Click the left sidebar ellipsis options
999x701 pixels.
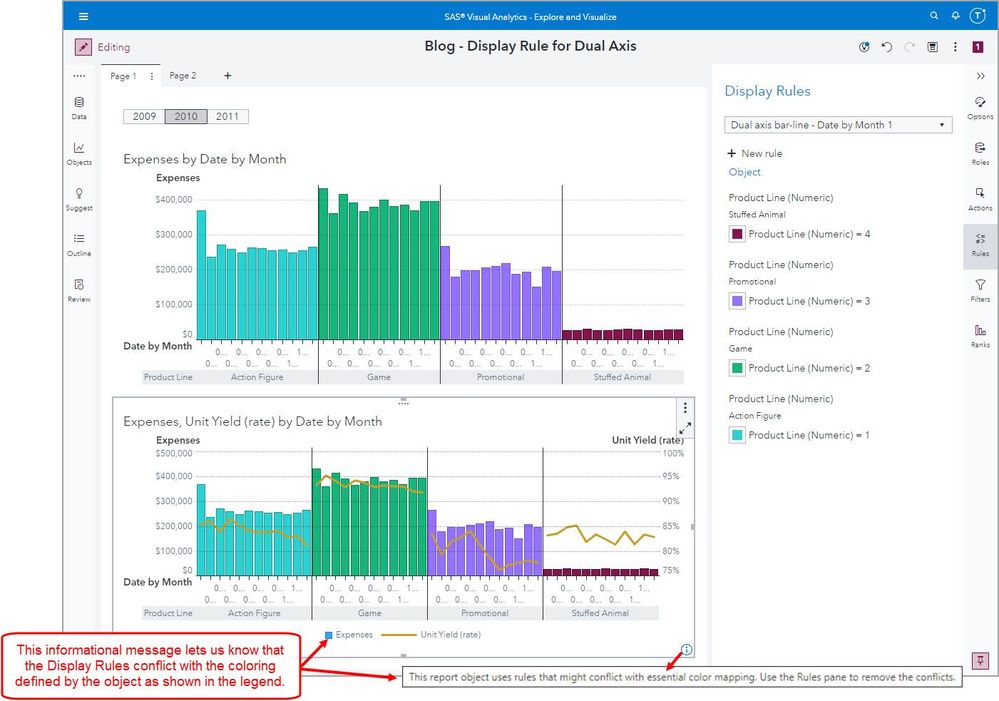(x=79, y=76)
